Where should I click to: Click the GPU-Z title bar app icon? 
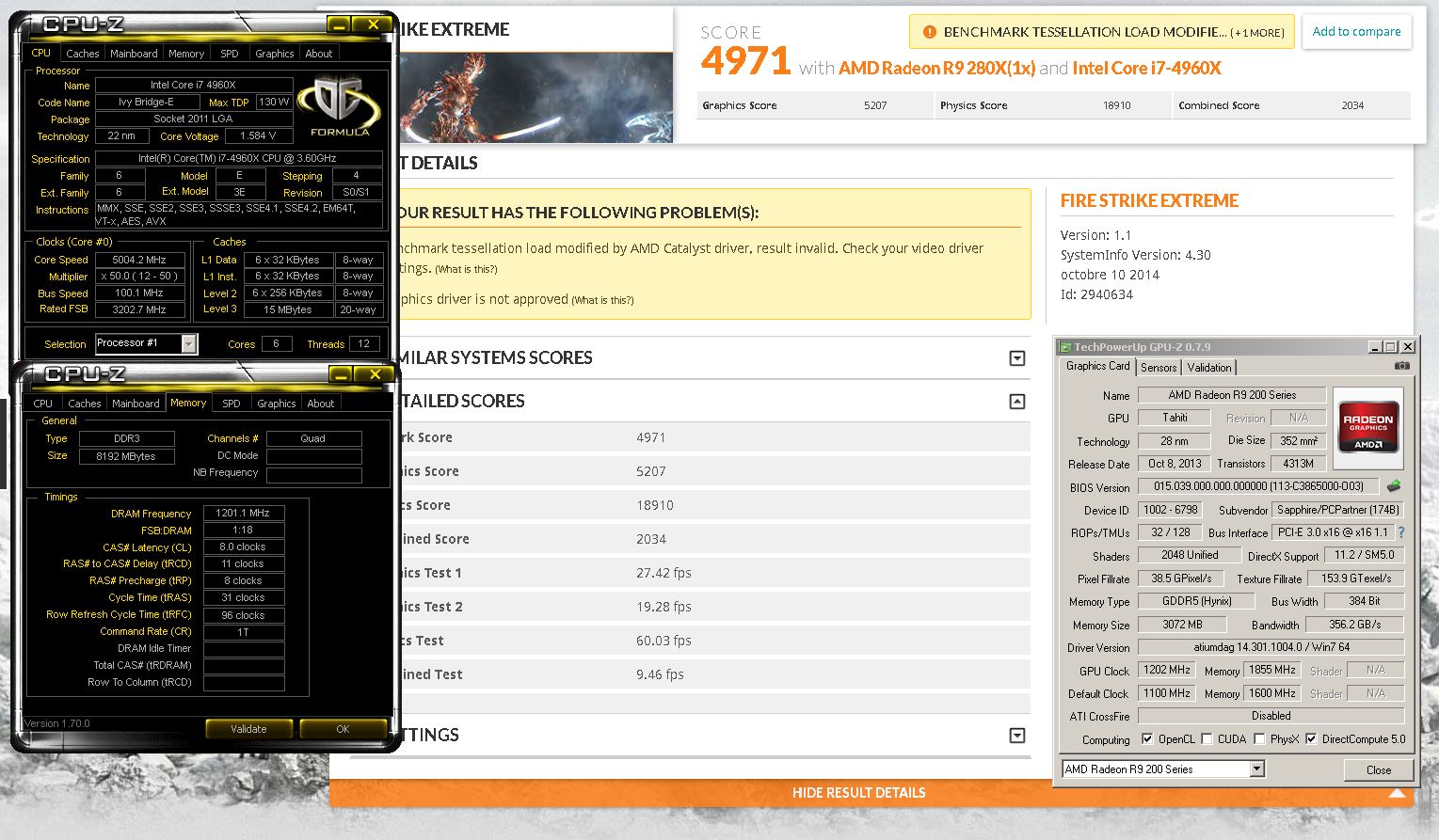coord(1064,347)
